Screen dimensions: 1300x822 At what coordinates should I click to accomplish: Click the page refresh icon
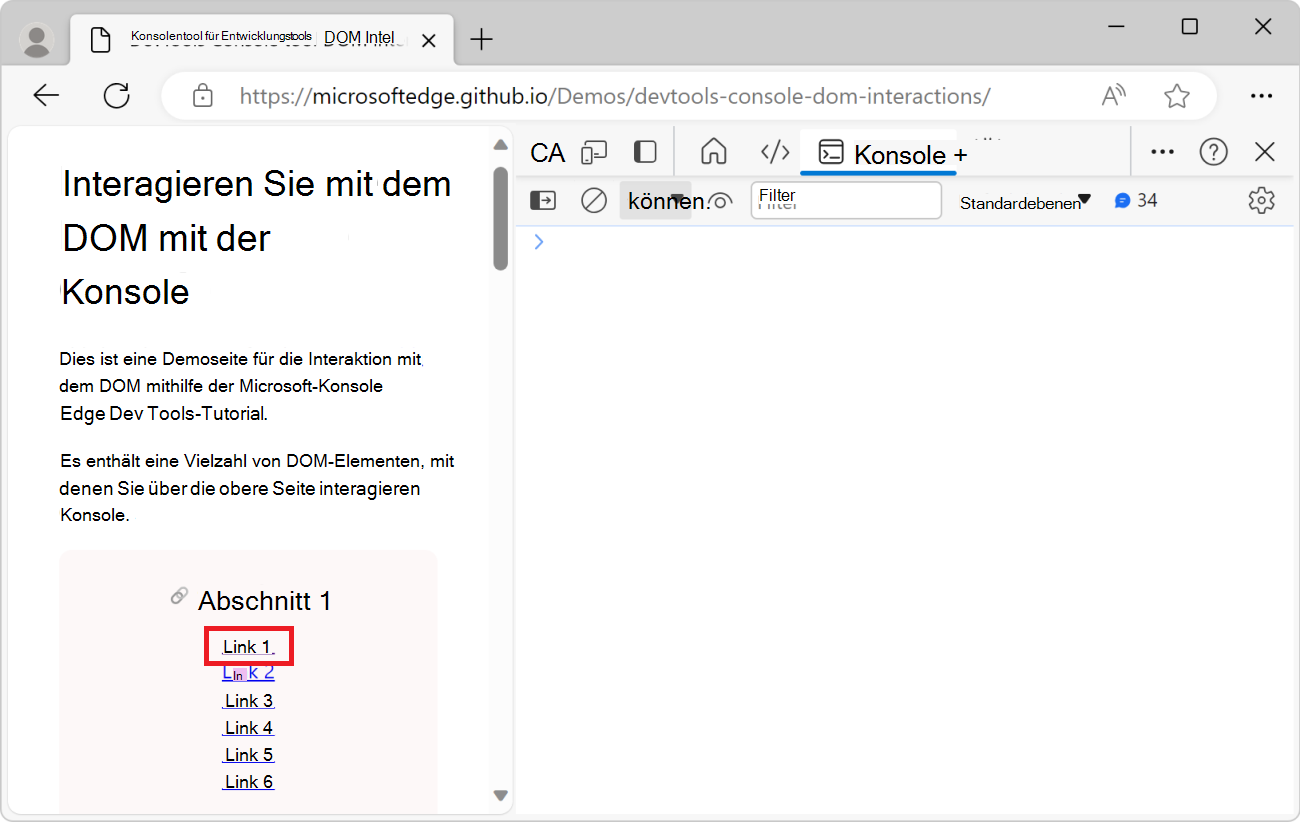point(116,95)
